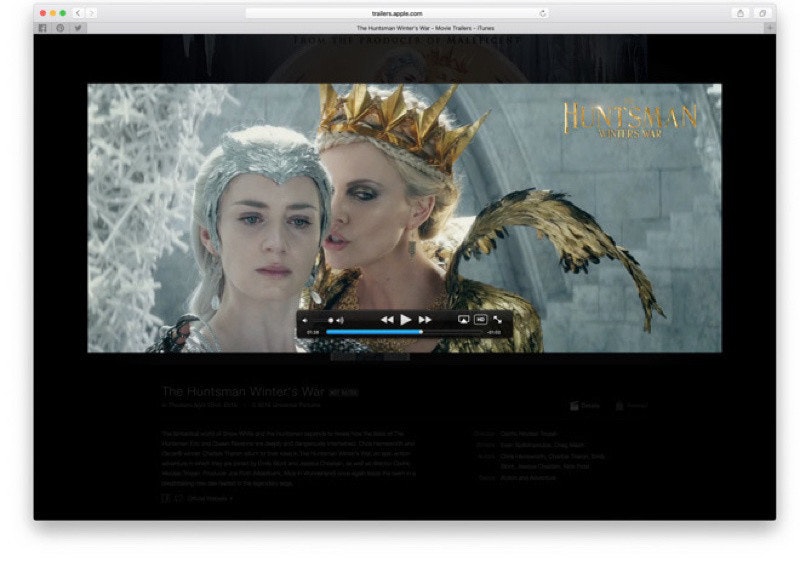Open the Official Website link
This screenshot has height=567, width=800.
click(210, 499)
